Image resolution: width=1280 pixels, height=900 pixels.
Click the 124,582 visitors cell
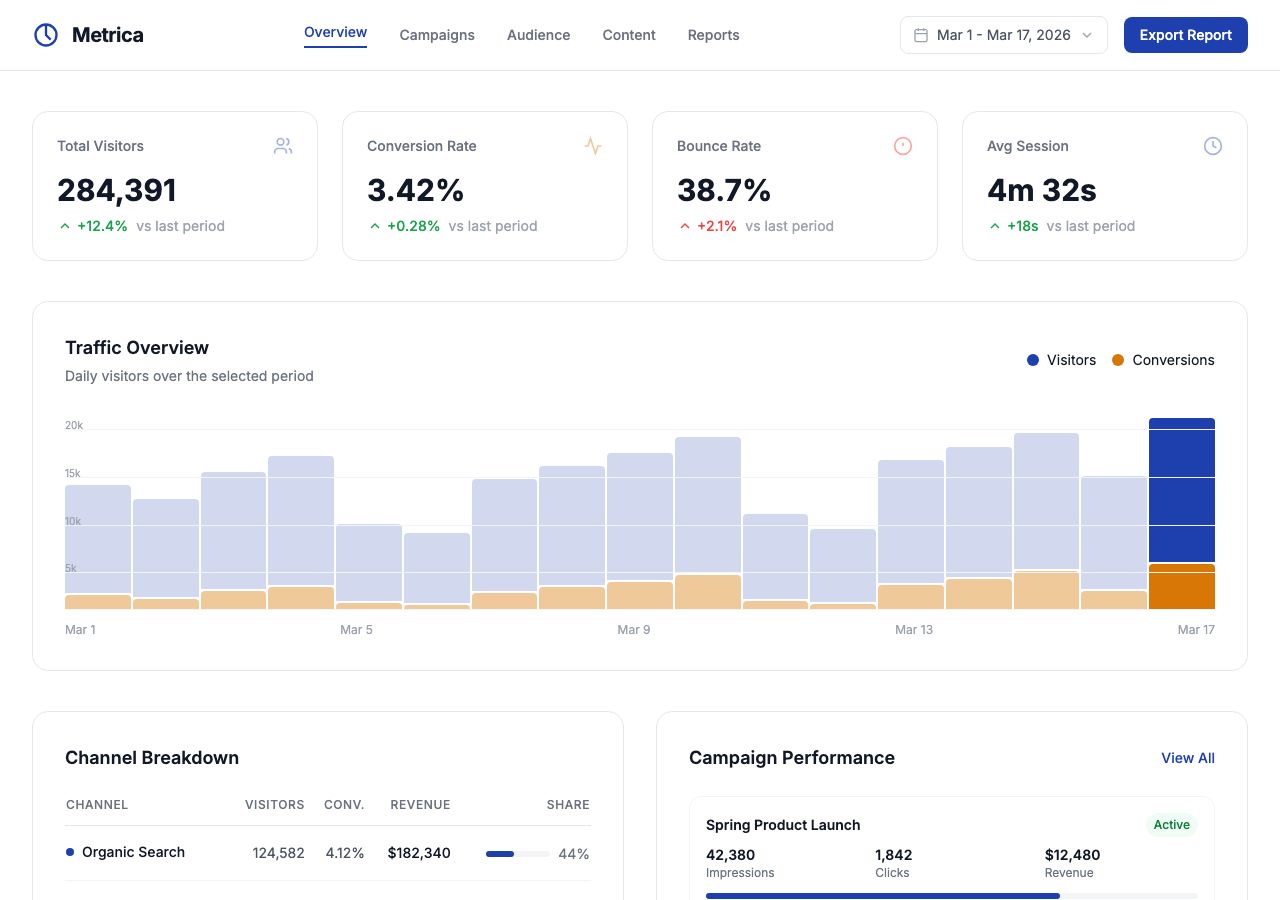tap(278, 853)
